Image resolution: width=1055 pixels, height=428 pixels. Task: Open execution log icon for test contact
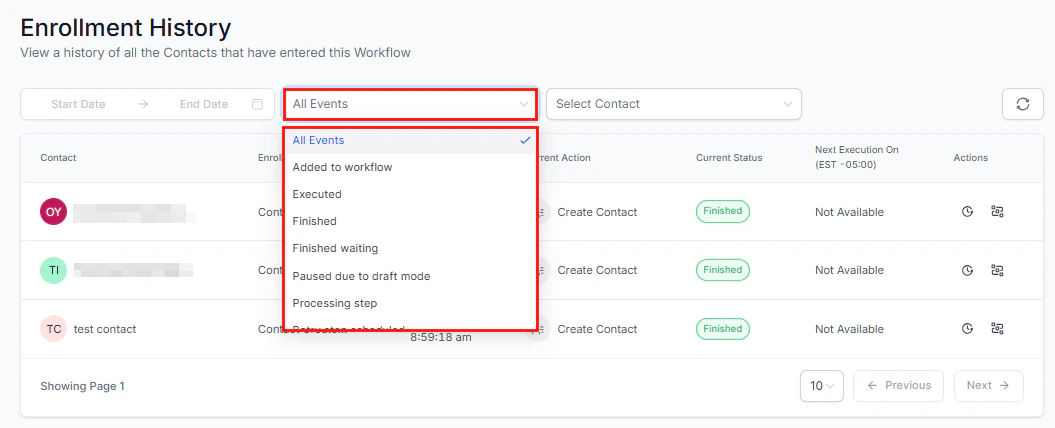(x=997, y=328)
